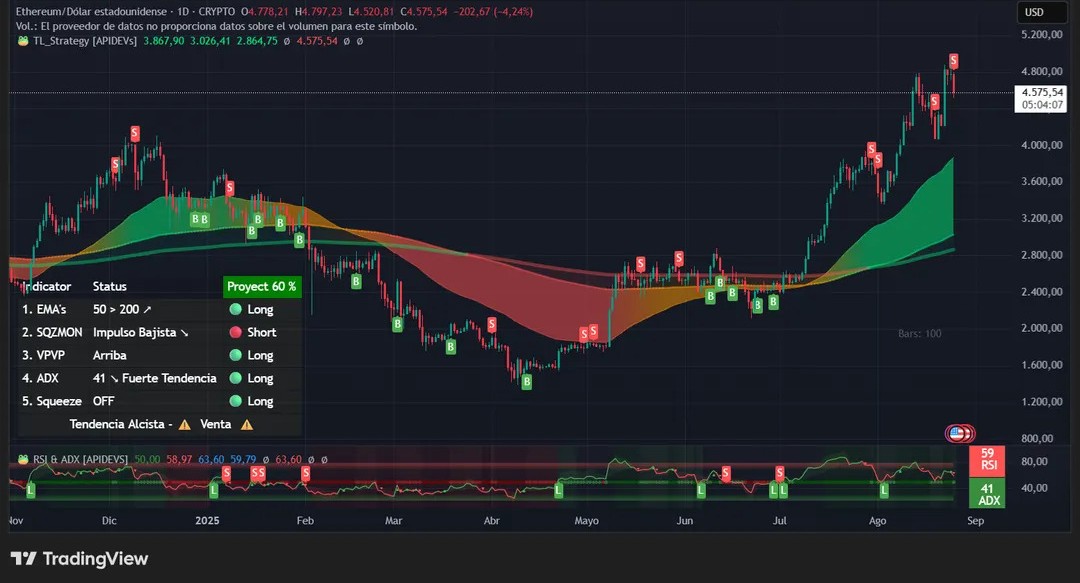
Task: Click the B buy marker at April's lowest price
Action: (527, 381)
